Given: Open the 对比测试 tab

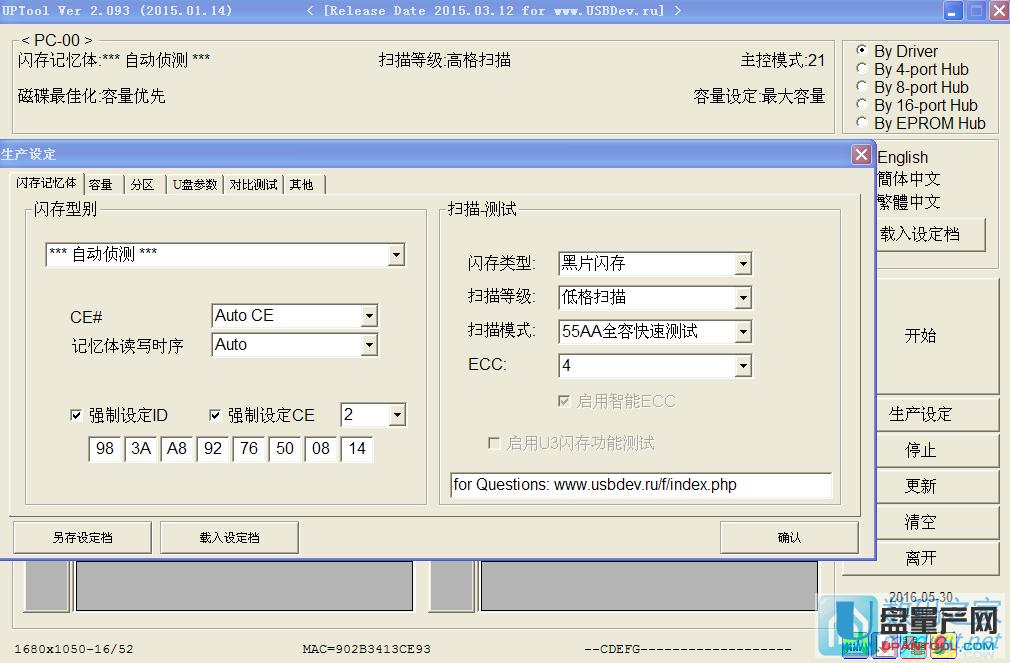Looking at the screenshot, I should pyautogui.click(x=252, y=184).
